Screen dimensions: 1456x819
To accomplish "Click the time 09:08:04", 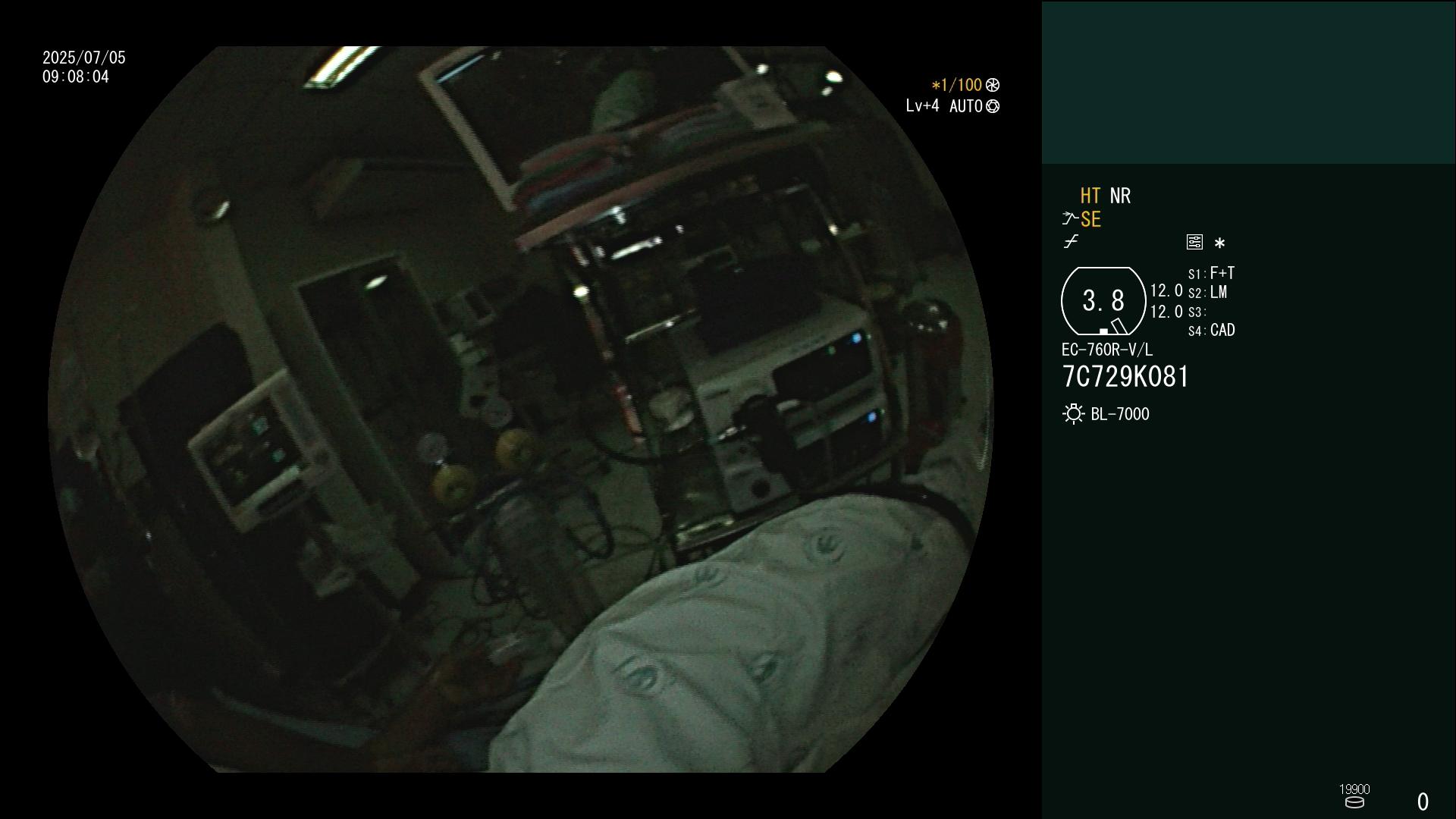I will click(x=76, y=77).
